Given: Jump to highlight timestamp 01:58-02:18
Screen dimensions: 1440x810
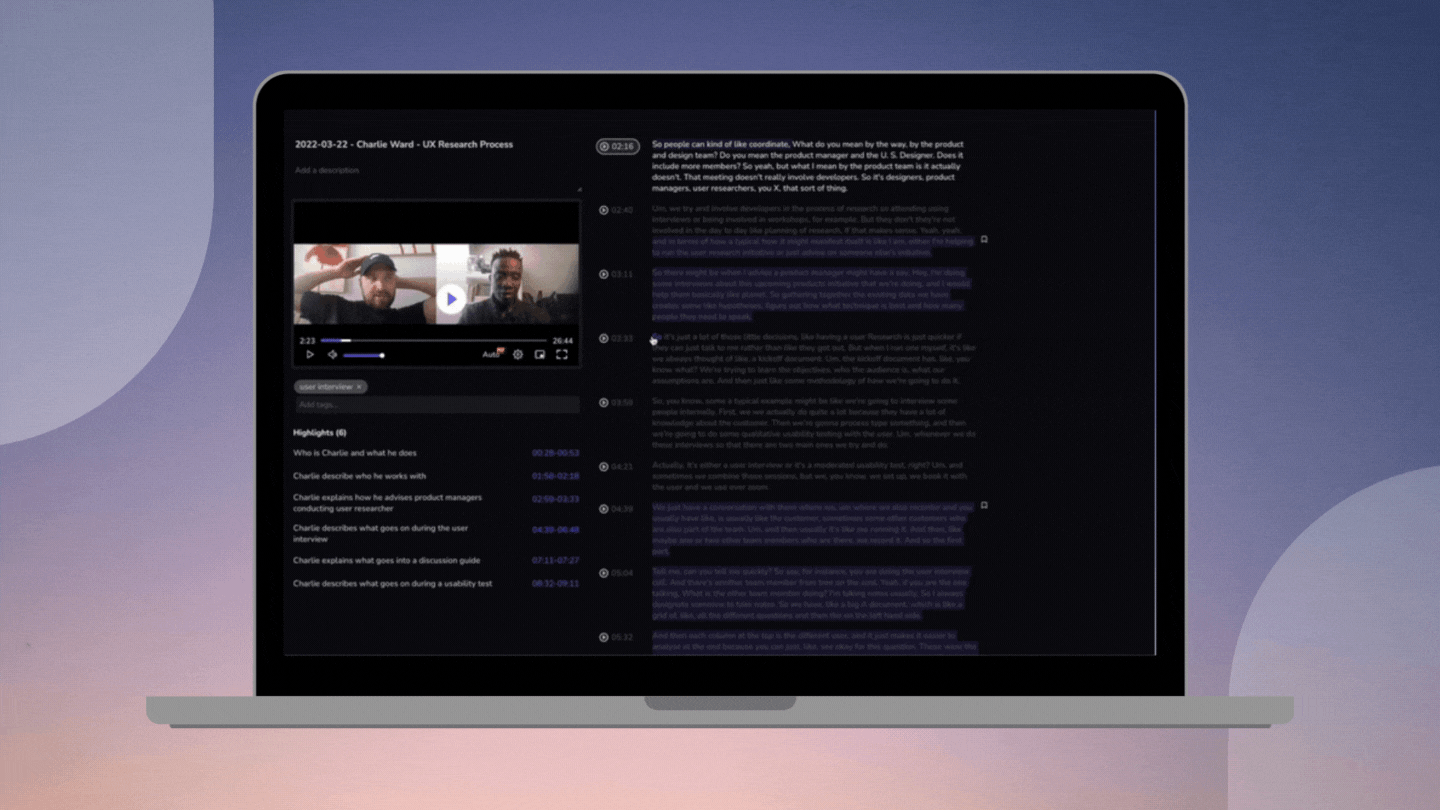Looking at the screenshot, I should click(x=555, y=476).
